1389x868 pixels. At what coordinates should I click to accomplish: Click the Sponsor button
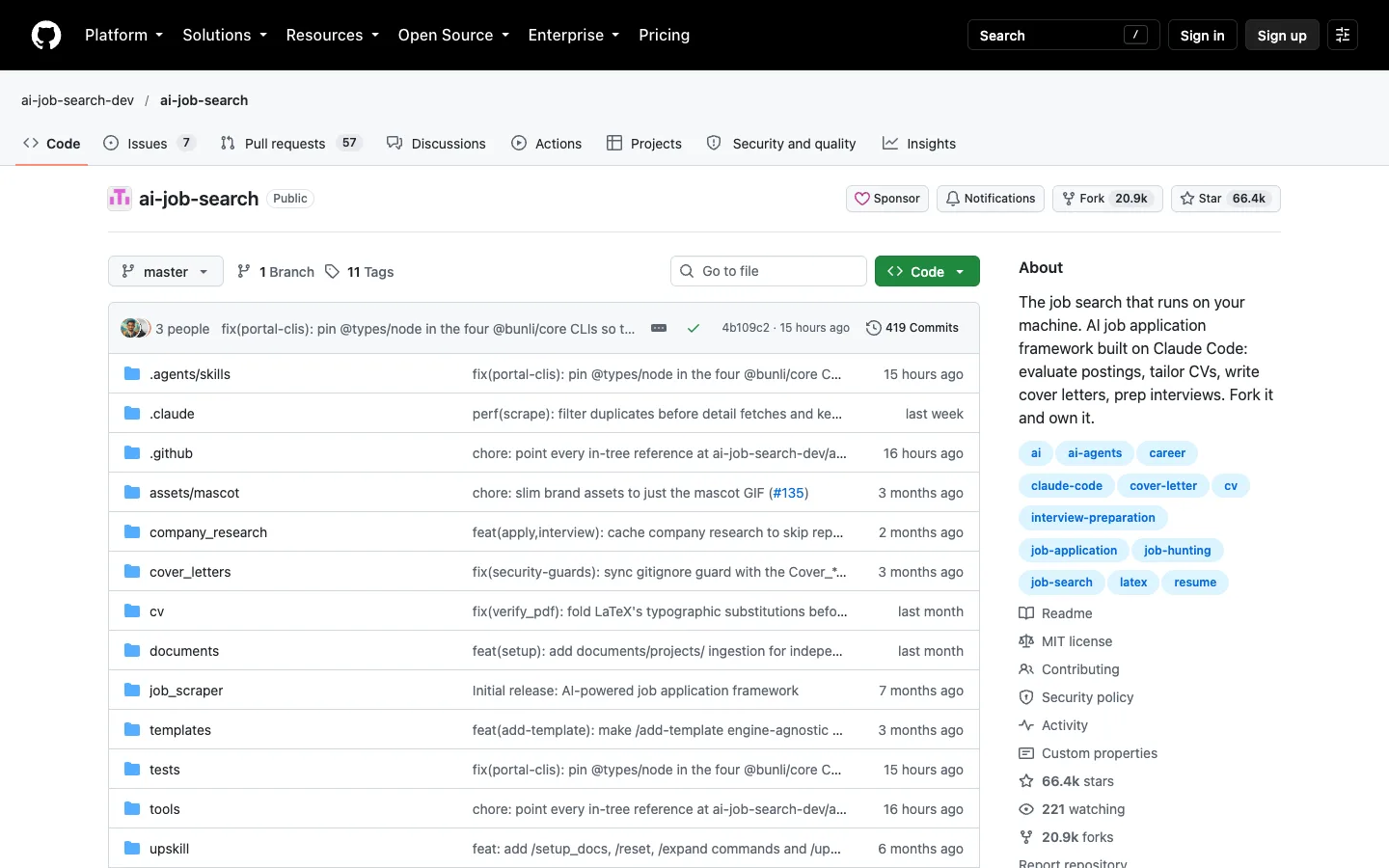point(887,199)
